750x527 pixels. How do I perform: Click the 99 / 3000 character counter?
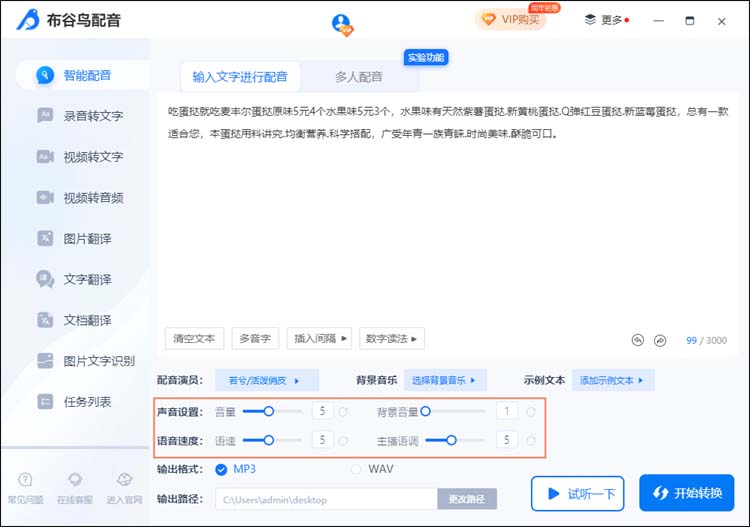(x=706, y=340)
